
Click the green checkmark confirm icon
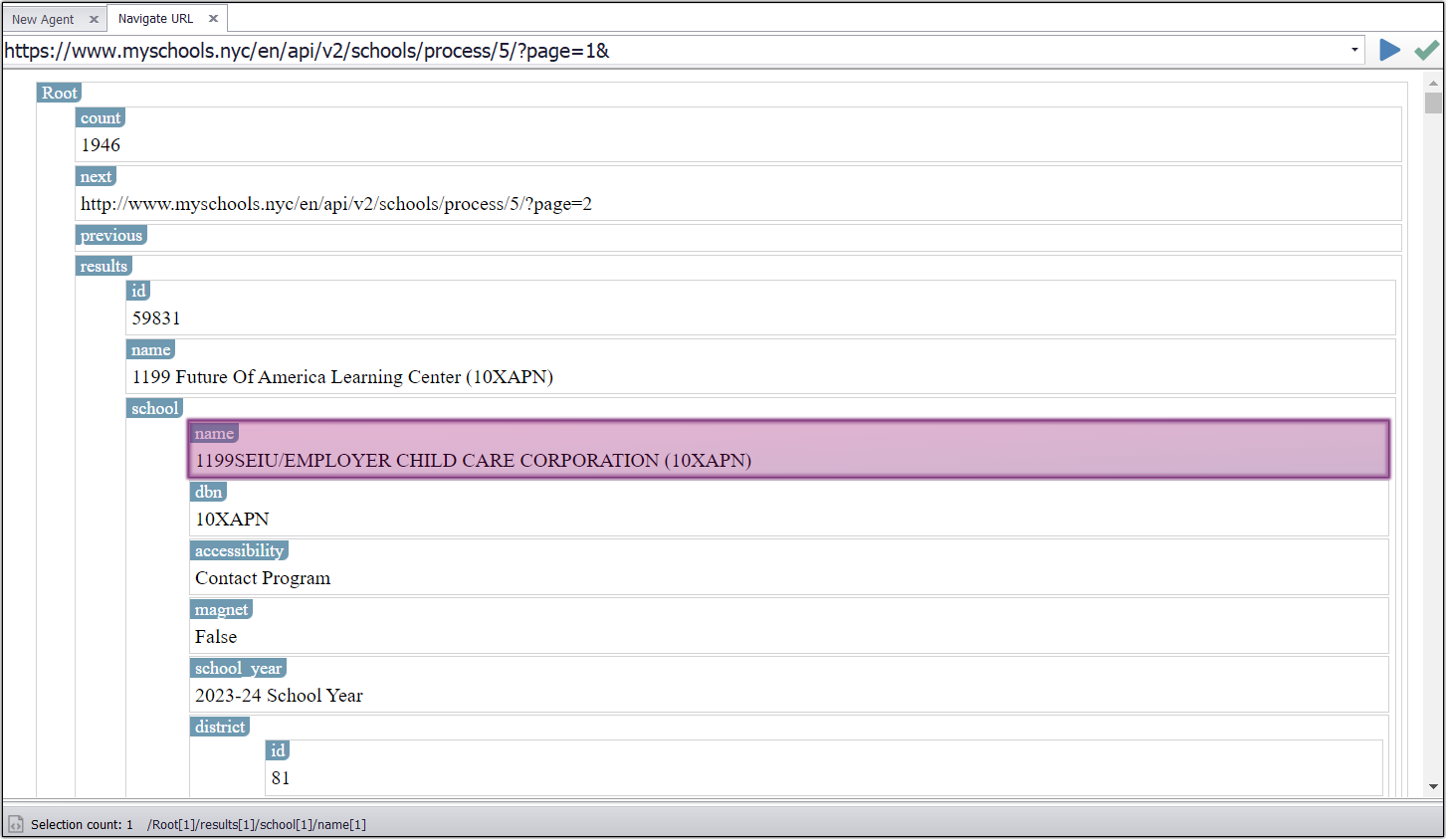[x=1426, y=50]
